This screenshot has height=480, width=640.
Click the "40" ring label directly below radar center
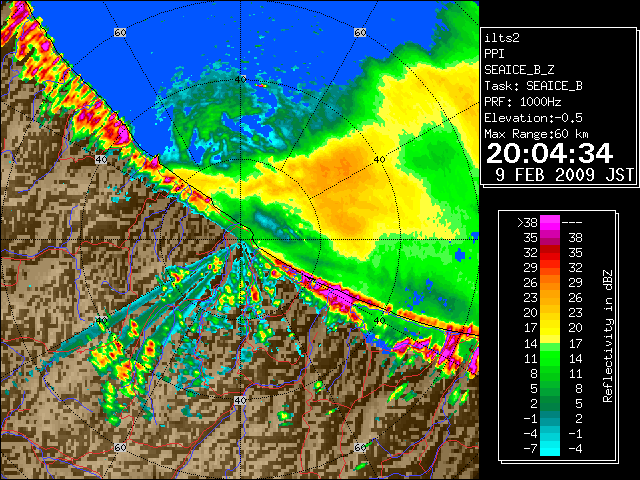coord(240,400)
